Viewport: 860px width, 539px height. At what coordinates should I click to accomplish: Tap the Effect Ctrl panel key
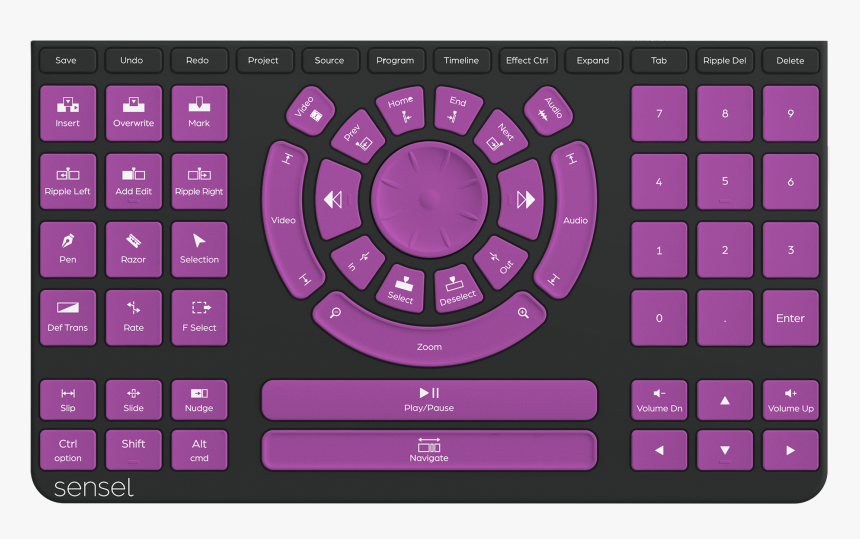[528, 60]
